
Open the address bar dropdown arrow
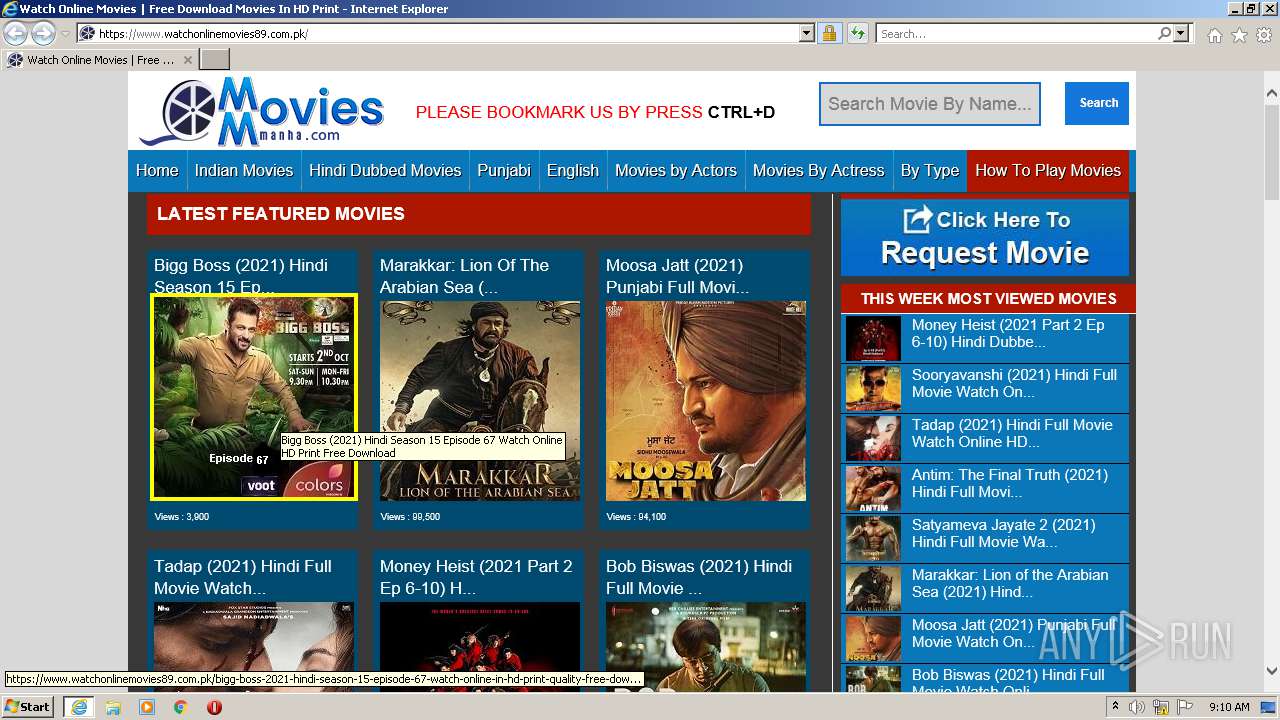point(807,33)
